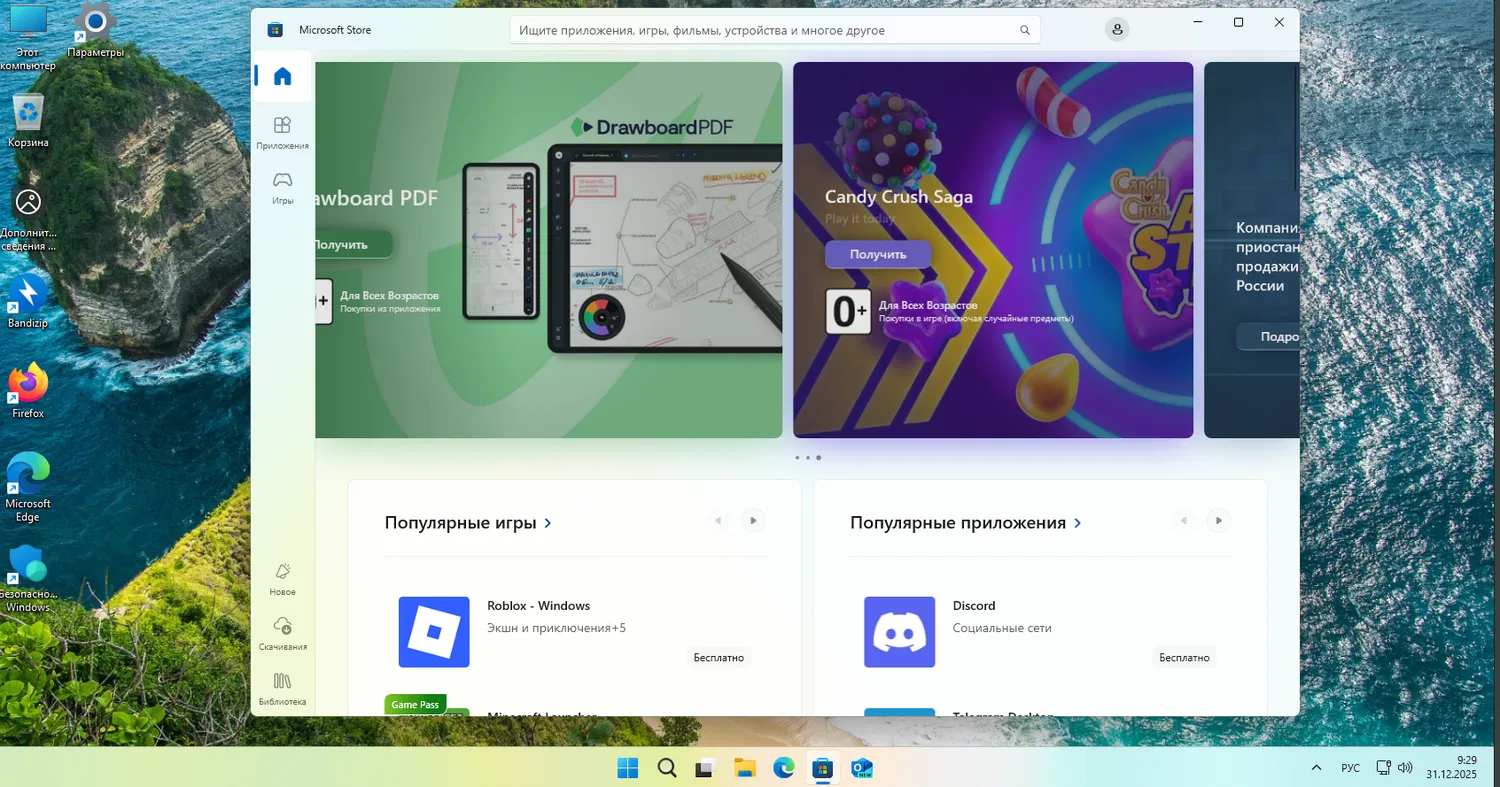
Task: Click the 0+ age rating badge
Action: 849,312
